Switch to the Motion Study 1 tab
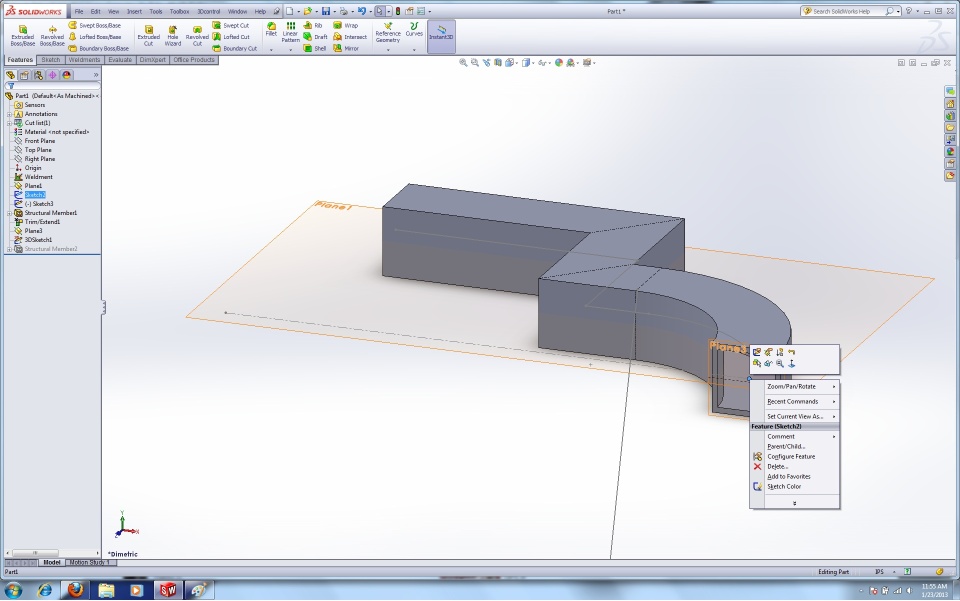The height and width of the screenshot is (601, 960). (x=89, y=562)
